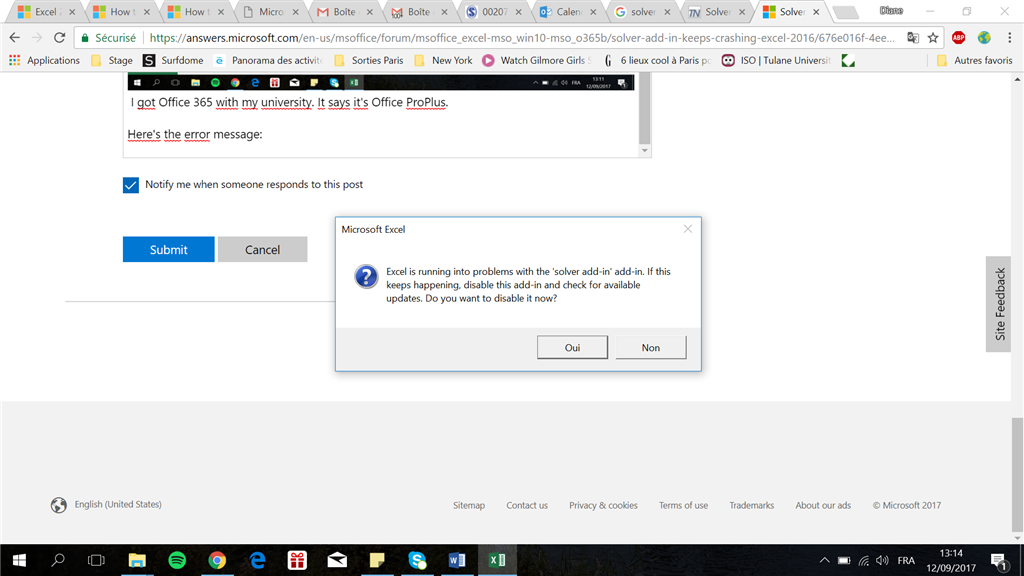The image size is (1024, 576).
Task: Click Non in the Microsoft Excel dialog
Action: click(x=650, y=347)
